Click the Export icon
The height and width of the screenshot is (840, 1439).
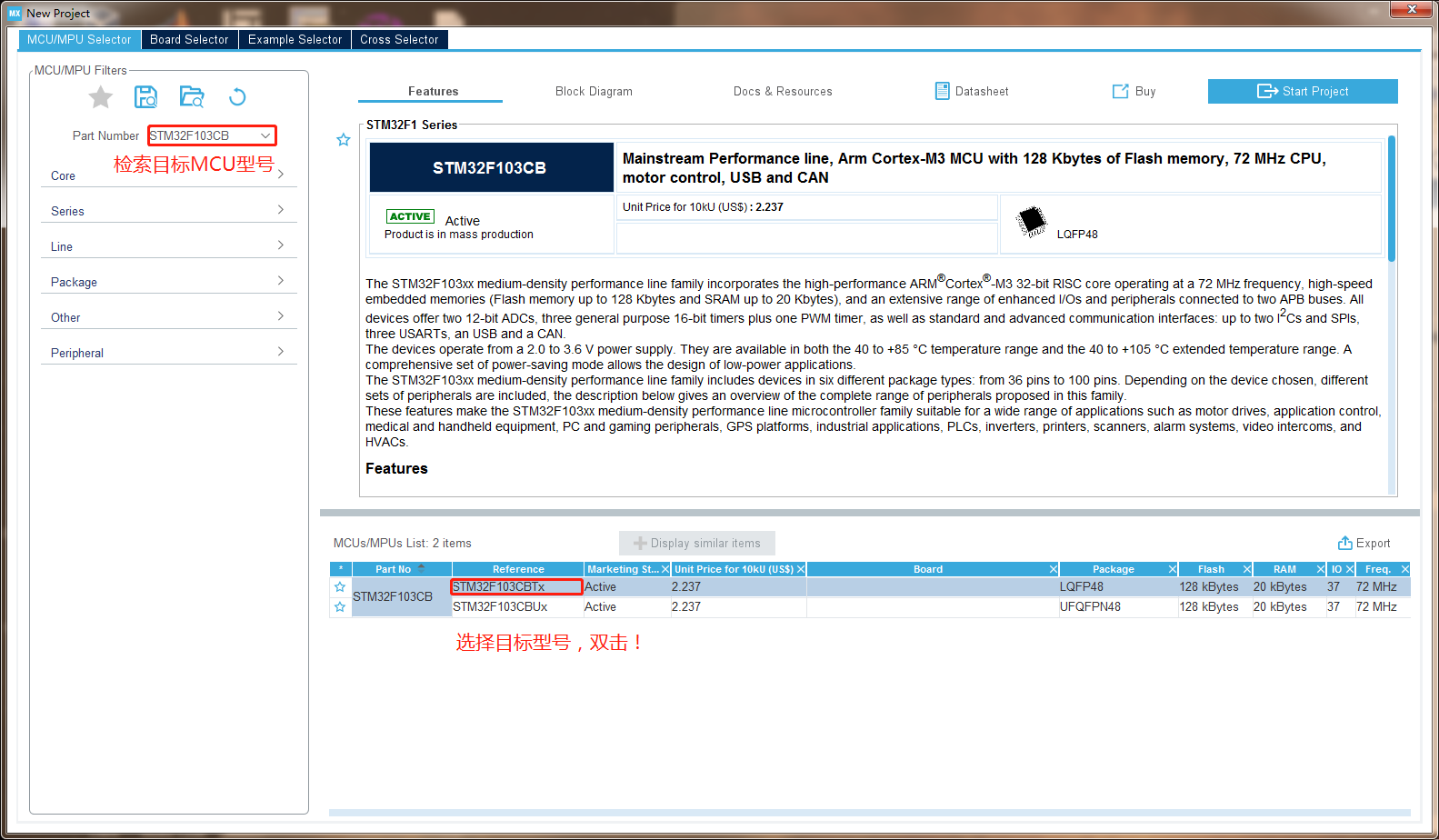[1345, 543]
